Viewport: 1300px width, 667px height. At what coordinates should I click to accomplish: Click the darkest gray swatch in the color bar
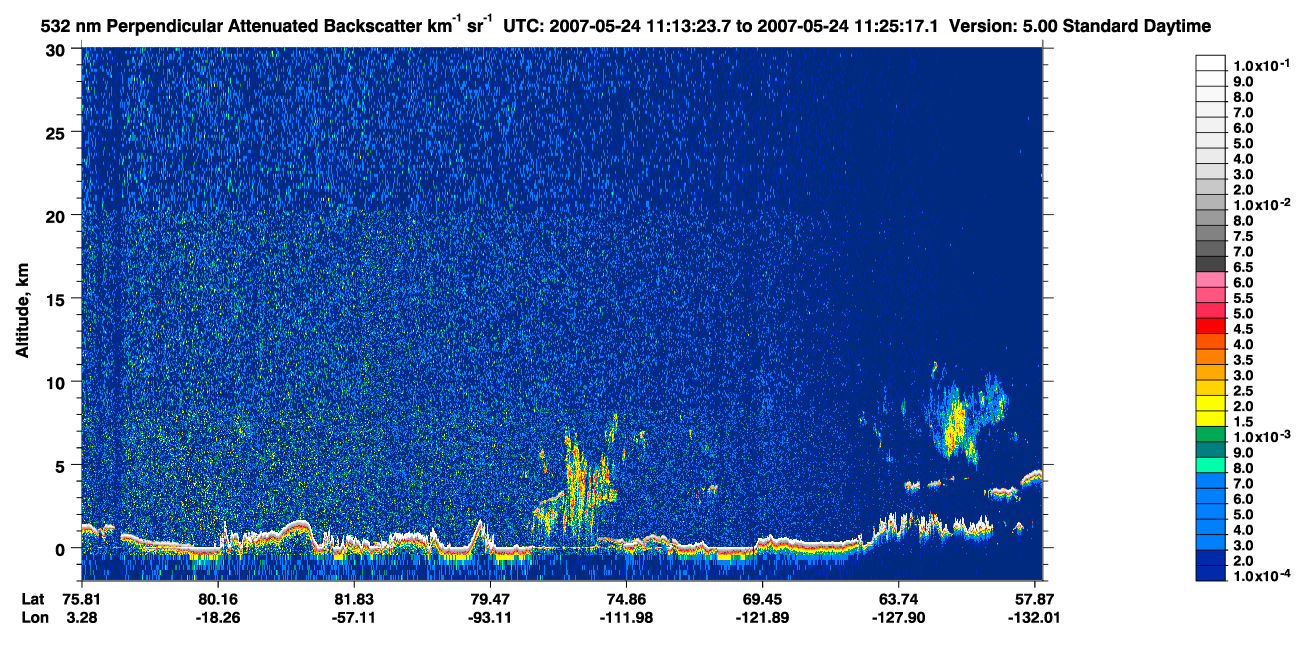coord(1211,263)
